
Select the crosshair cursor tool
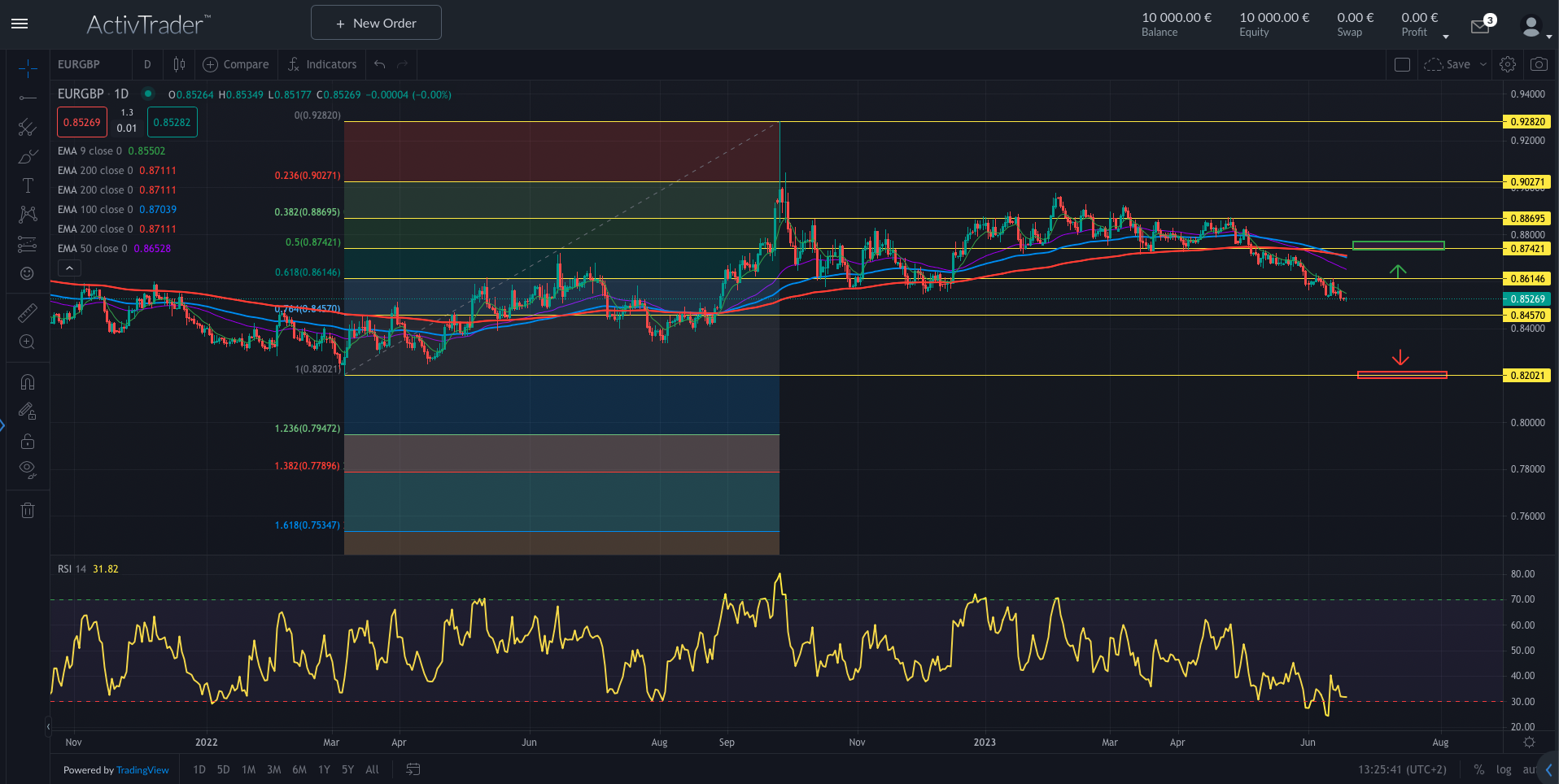point(27,68)
